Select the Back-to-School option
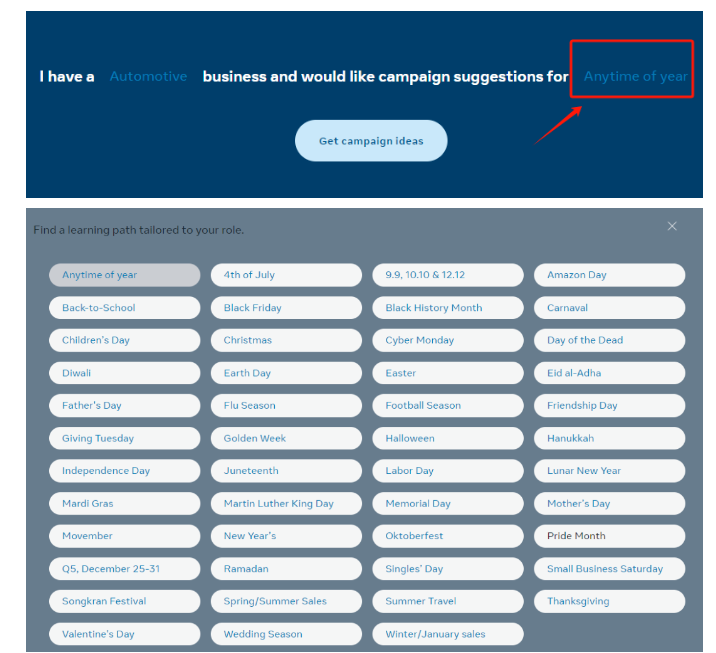The width and height of the screenshot is (716, 653). 124,308
